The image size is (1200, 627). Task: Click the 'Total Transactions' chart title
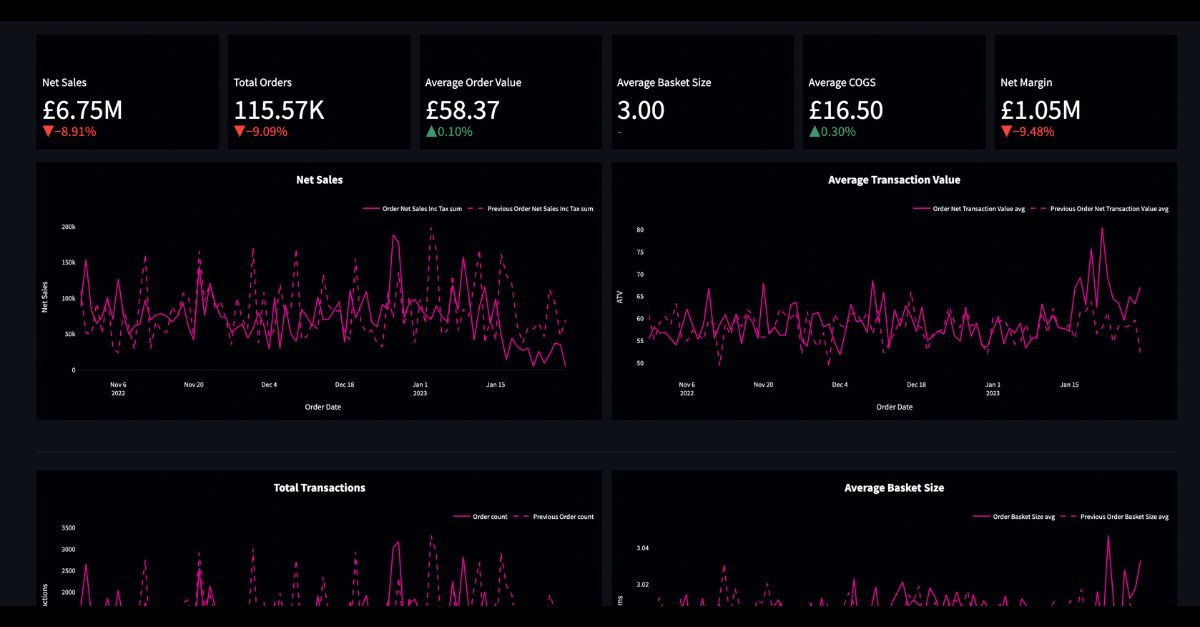click(320, 488)
